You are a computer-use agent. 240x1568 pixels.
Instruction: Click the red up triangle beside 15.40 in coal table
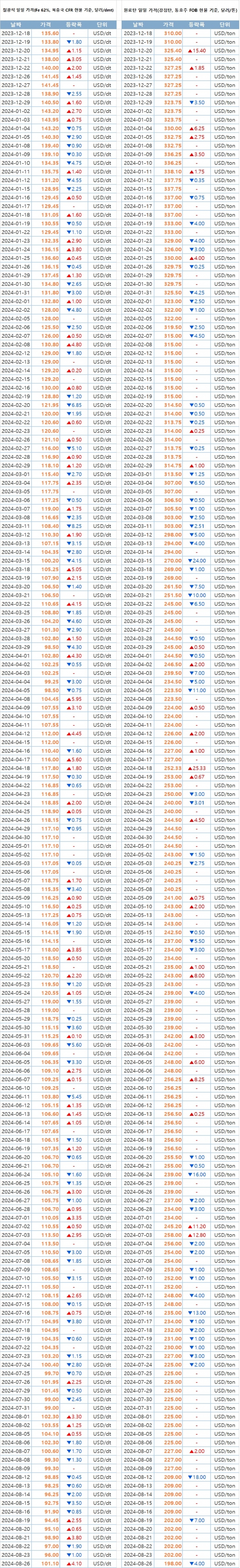(x=190, y=51)
